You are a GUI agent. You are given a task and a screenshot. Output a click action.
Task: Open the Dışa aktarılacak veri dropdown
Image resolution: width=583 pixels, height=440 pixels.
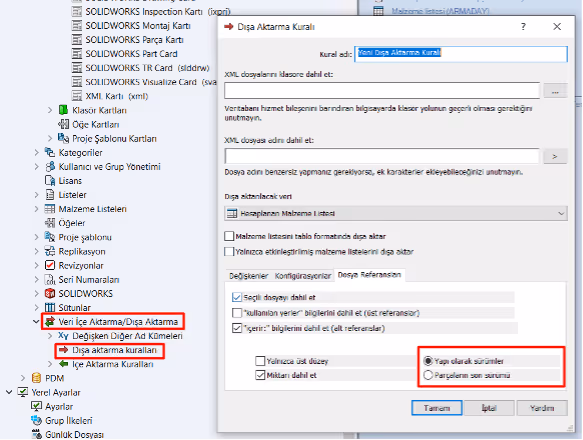396,213
